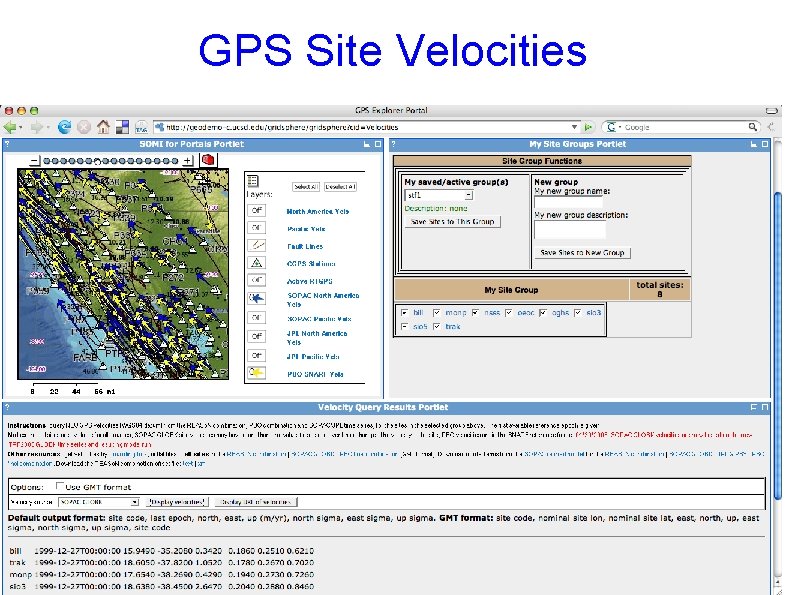Viewport: 794px width, 595px height.
Task: Minimize the My Site Groups Portlet
Action: (x=754, y=144)
